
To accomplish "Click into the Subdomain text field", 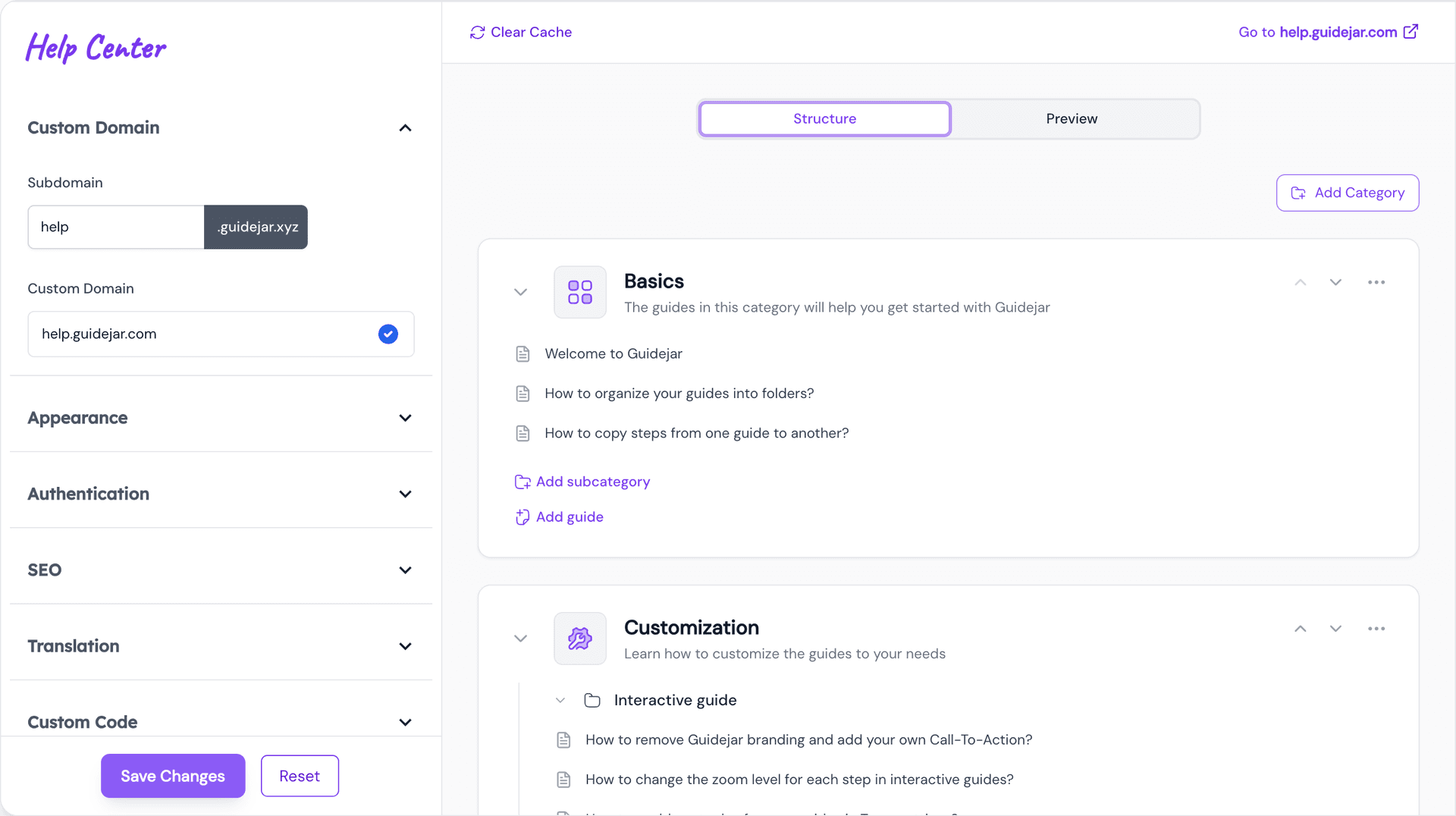I will point(116,227).
